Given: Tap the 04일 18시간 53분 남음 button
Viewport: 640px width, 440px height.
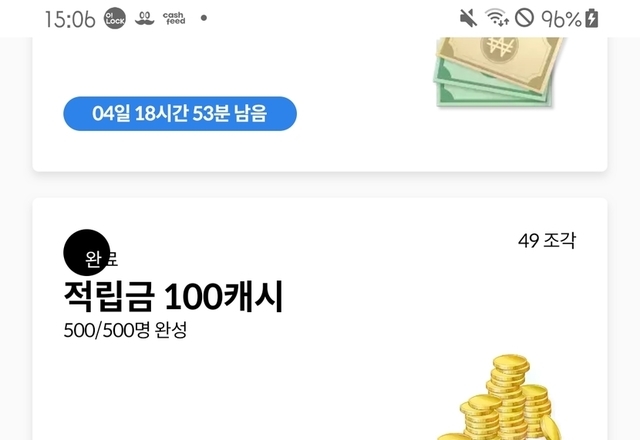Looking at the screenshot, I should 180,113.
